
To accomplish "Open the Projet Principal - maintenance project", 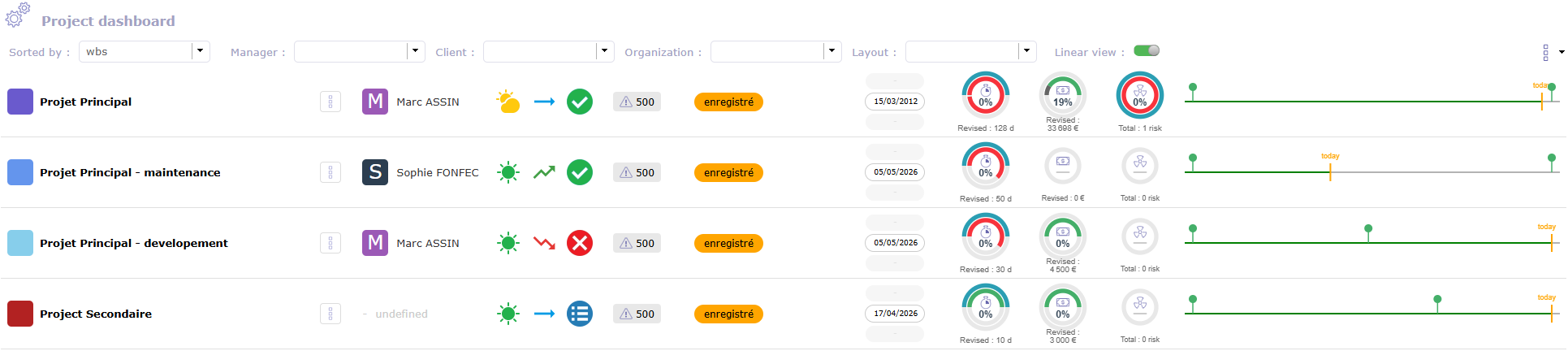I will click(x=130, y=172).
